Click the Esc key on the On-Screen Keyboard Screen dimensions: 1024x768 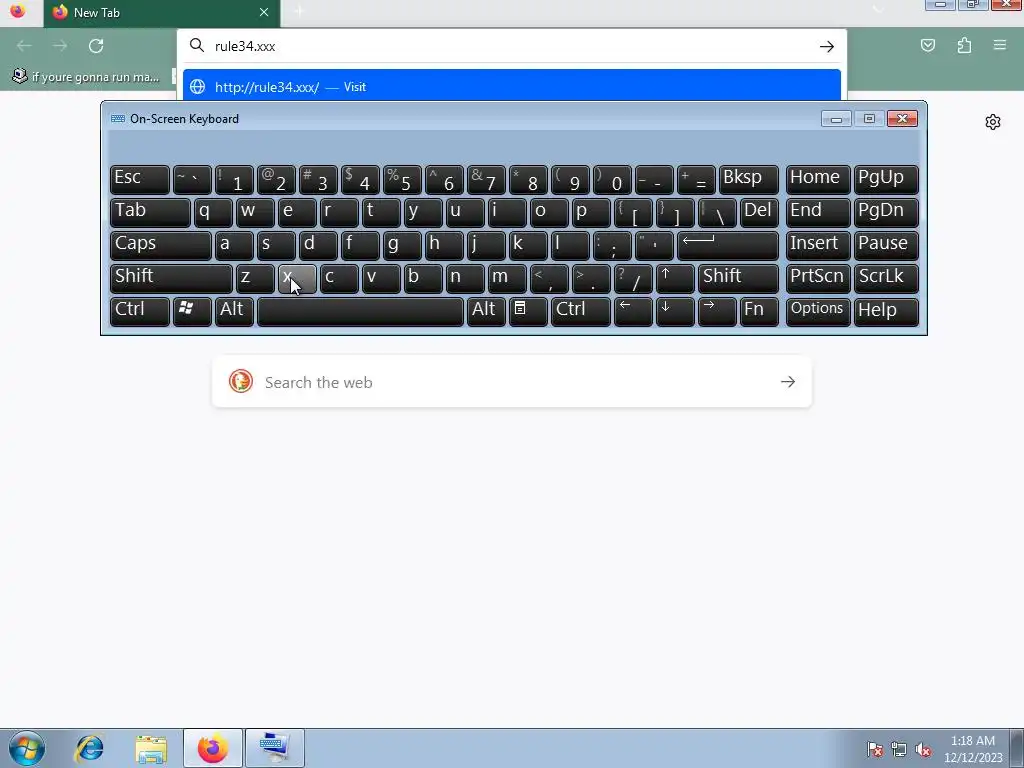[x=140, y=179]
